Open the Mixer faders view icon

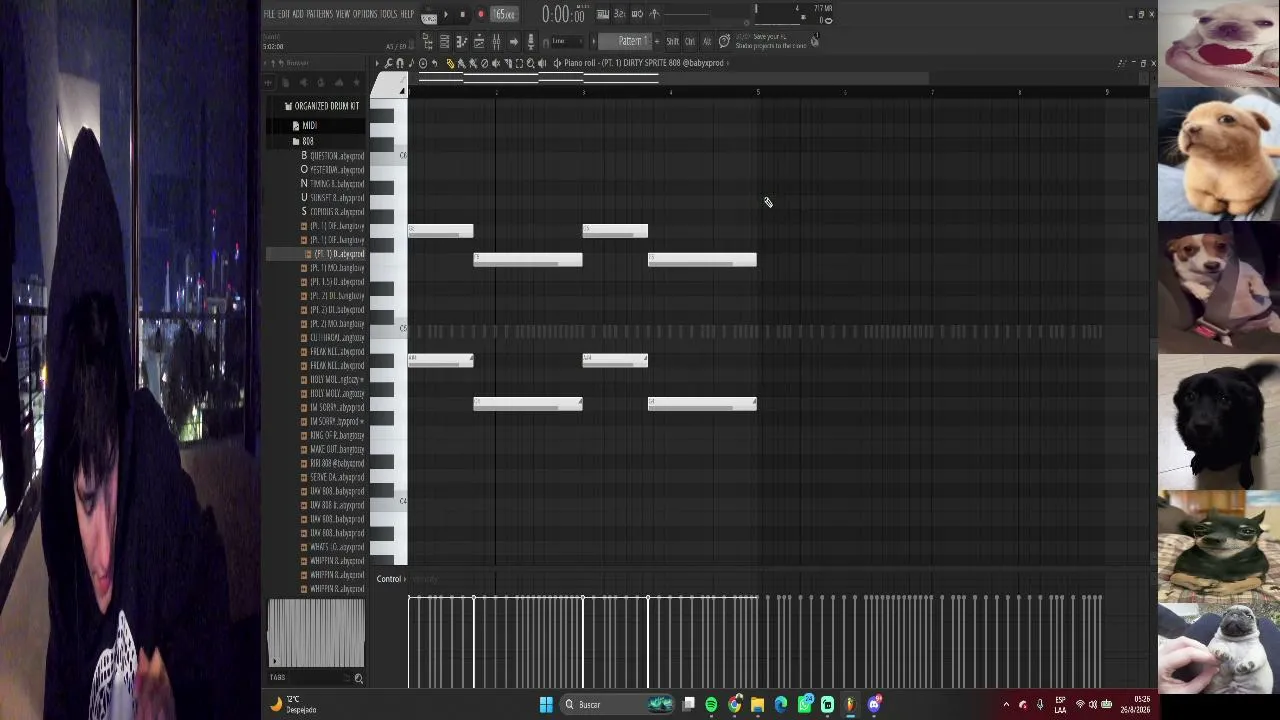[496, 41]
